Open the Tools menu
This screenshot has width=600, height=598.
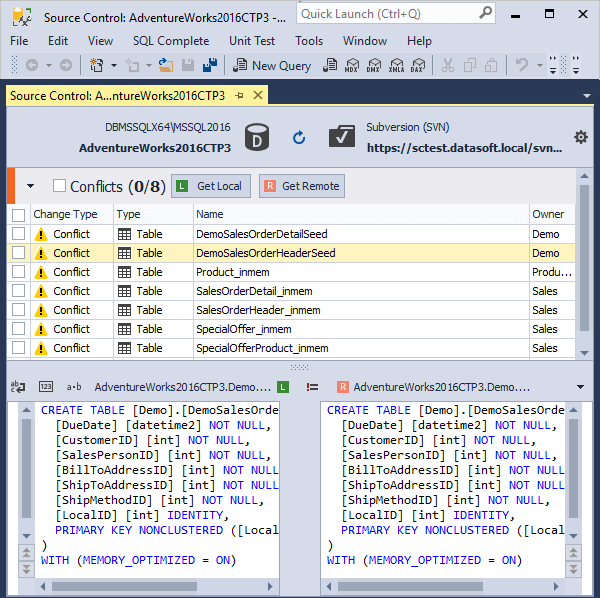(x=309, y=41)
